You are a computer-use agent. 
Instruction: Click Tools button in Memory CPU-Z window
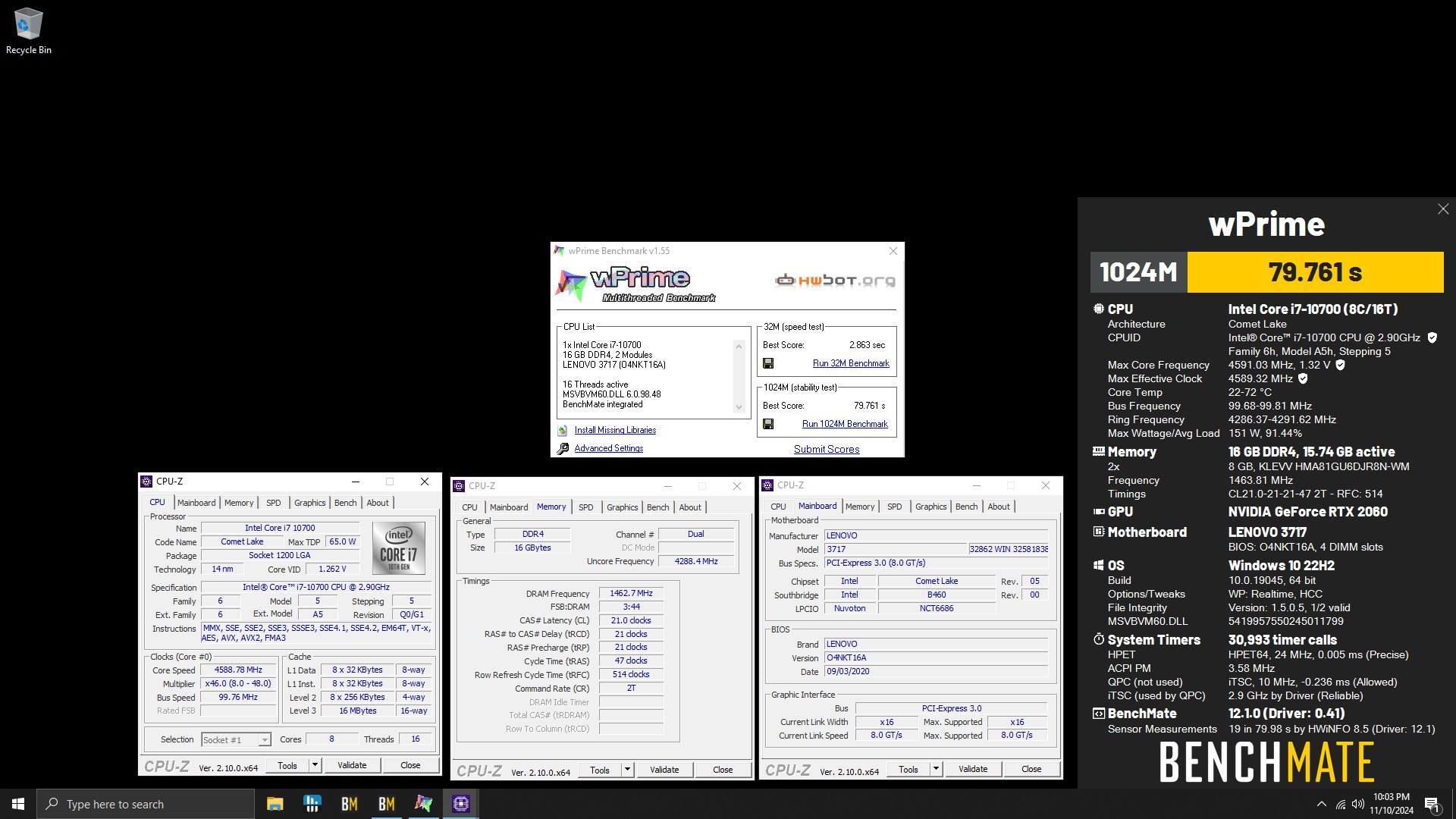[600, 770]
